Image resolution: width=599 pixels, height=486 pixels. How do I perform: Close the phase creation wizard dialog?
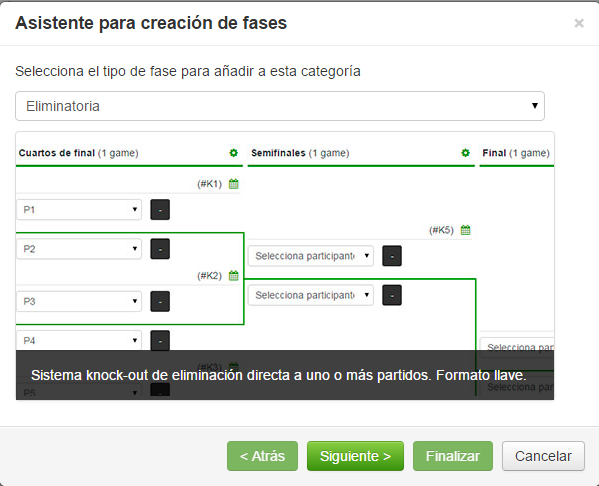(x=579, y=23)
